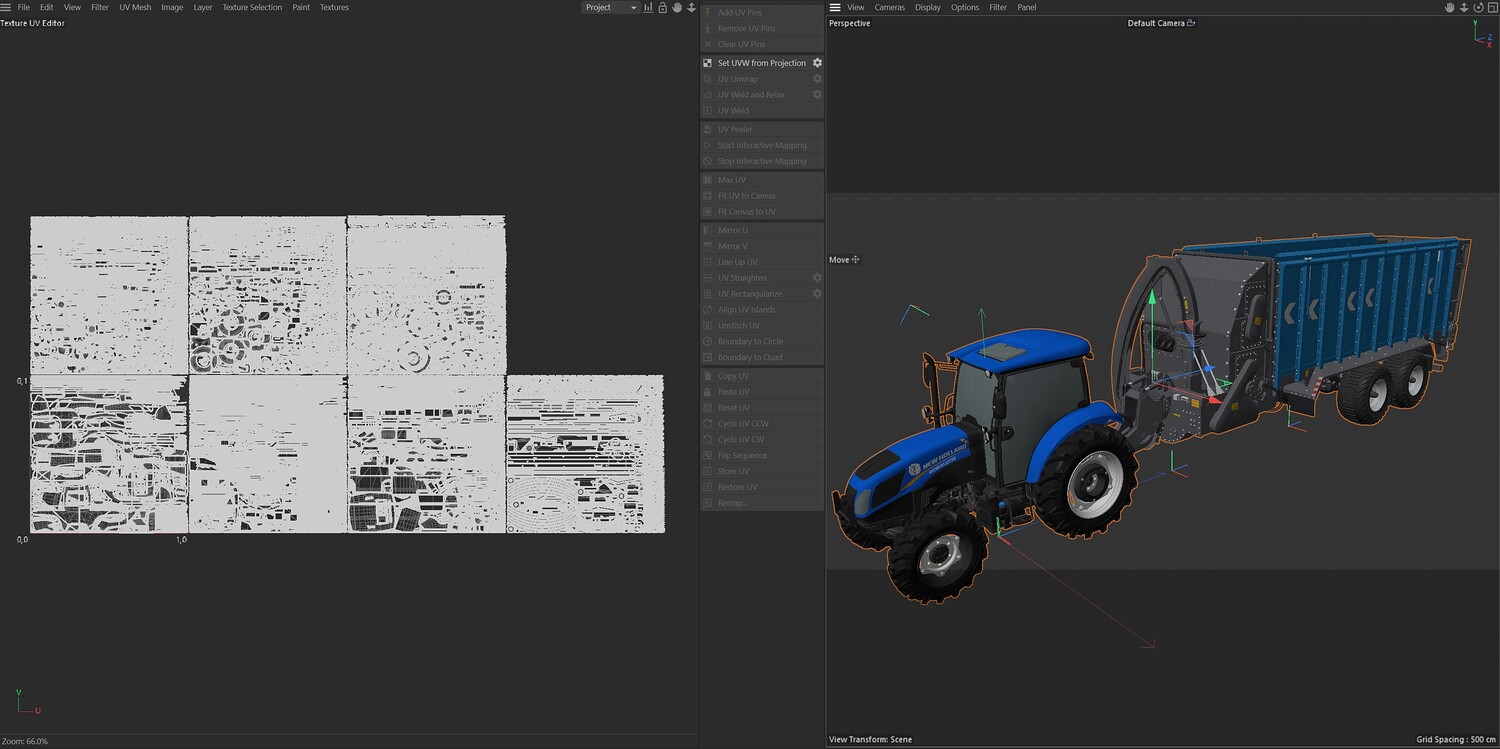The height and width of the screenshot is (749, 1500).
Task: Click the Flip Sequence command
Action: 762,456
